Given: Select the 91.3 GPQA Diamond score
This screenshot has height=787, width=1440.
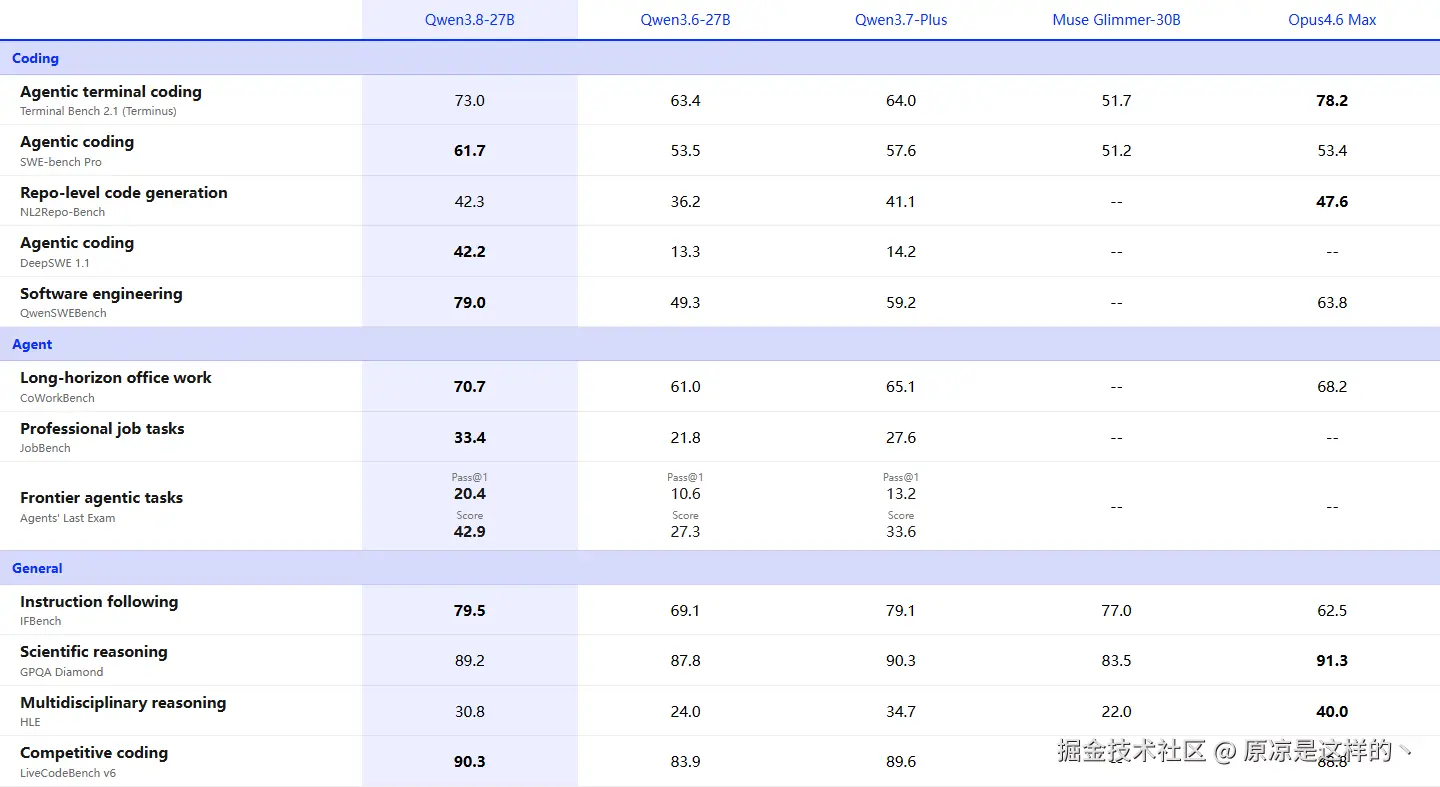Looking at the screenshot, I should [1332, 661].
